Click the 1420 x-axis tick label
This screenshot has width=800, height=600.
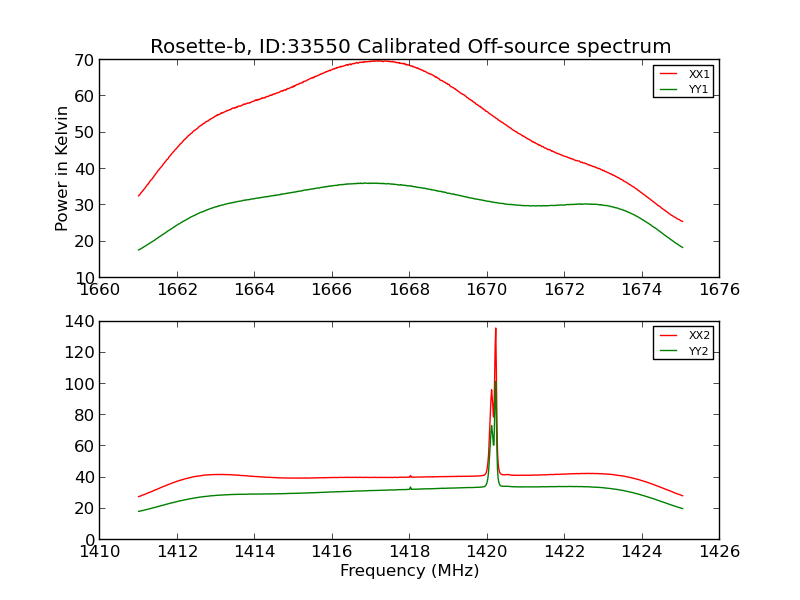click(487, 552)
